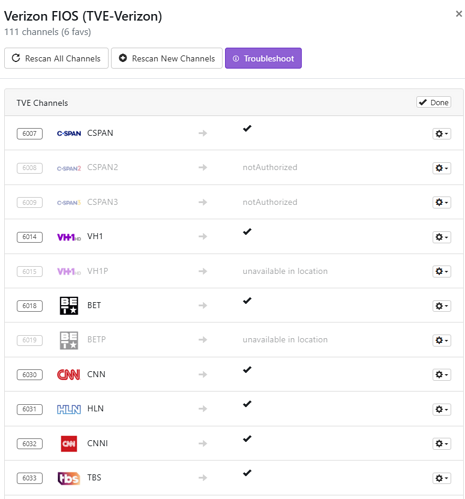
Task: Click the HLN channel logo
Action: pos(69,409)
